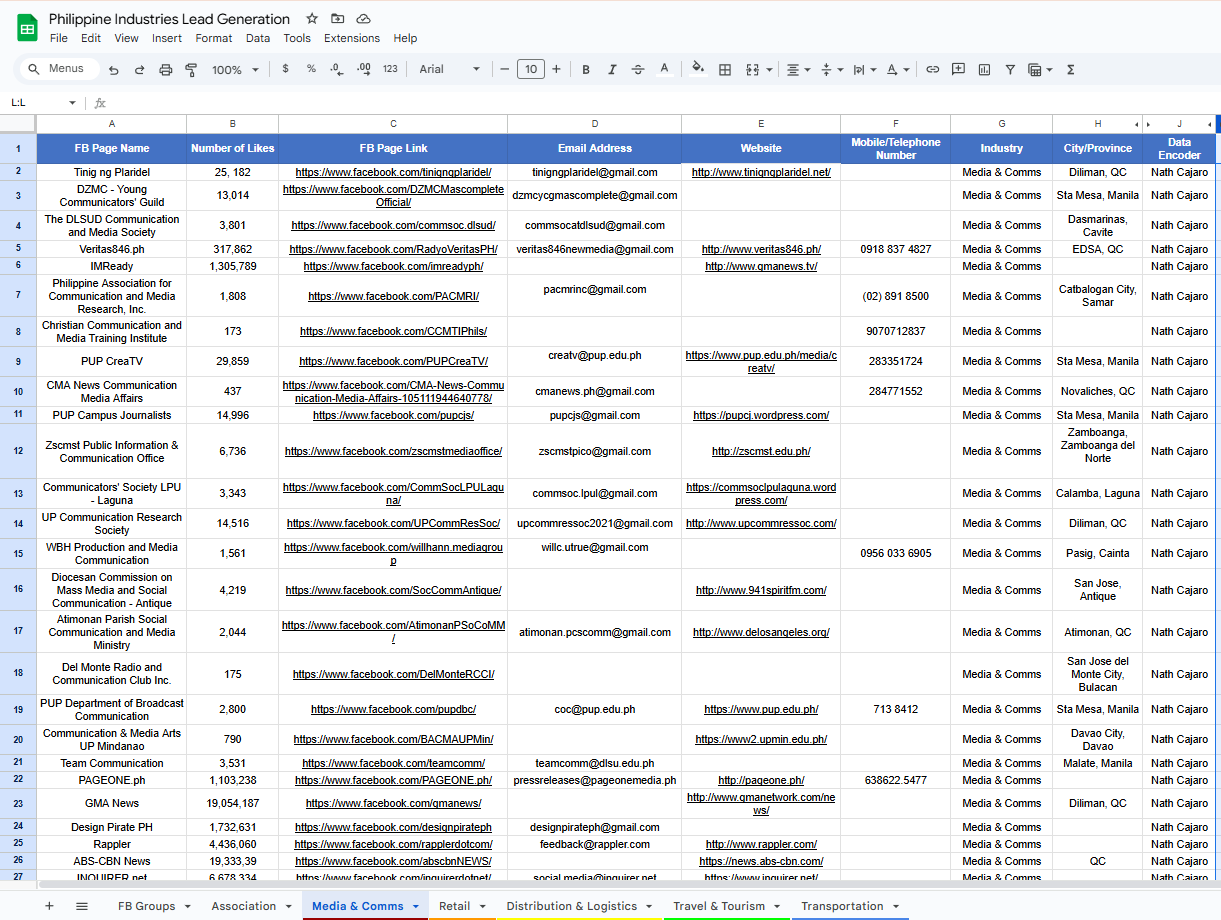Click the Insert chart icon
Screen dimensions: 1221x920
[984, 70]
